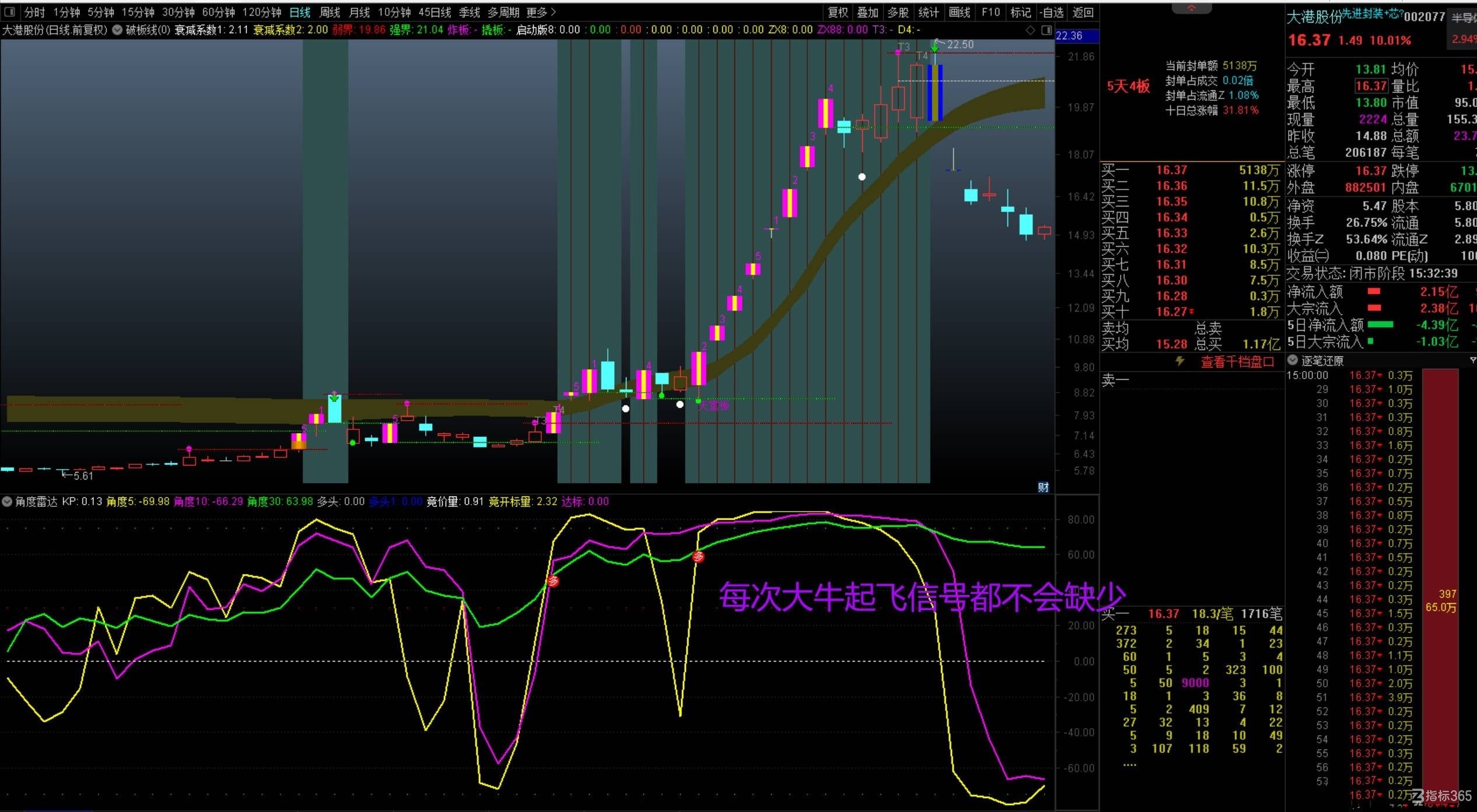Expand the 破板线 indicator dropdown arrow
The width and height of the screenshot is (1477, 812).
(117, 30)
